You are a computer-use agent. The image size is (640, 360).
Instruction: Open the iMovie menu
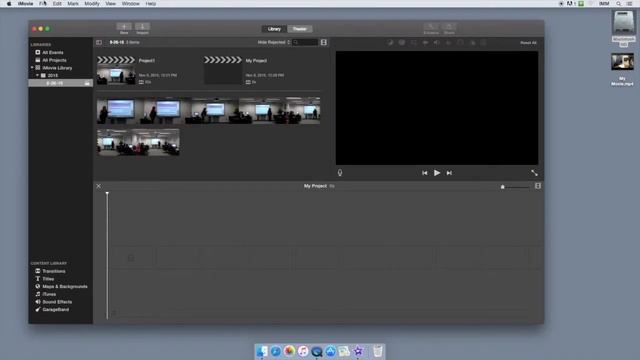tap(26, 4)
